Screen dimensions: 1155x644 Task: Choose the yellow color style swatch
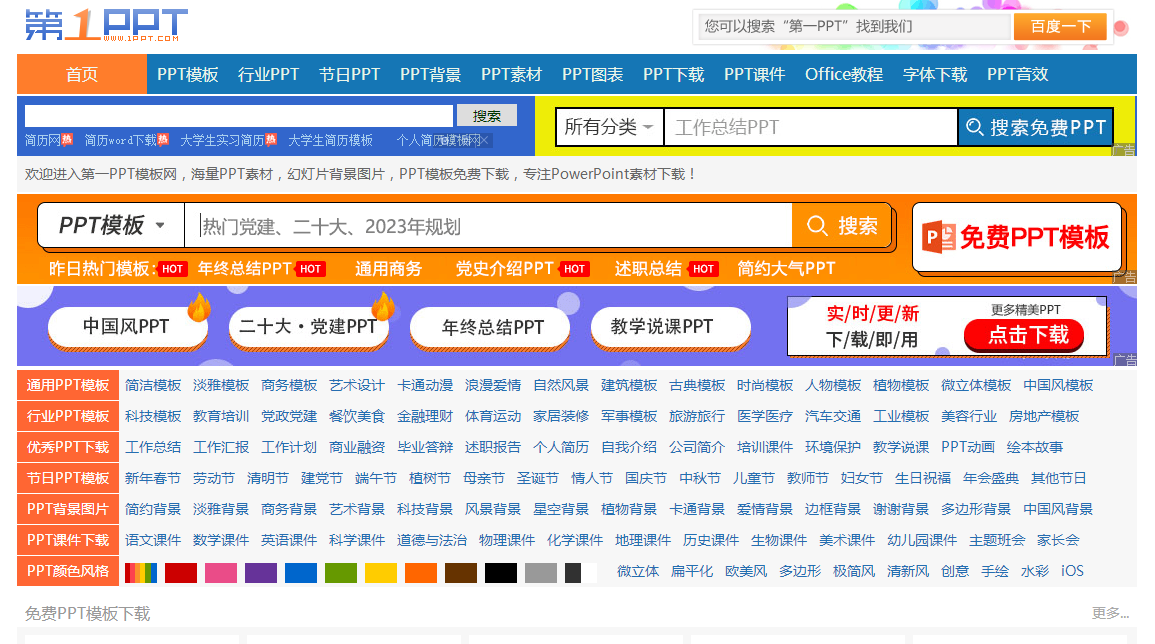point(380,572)
